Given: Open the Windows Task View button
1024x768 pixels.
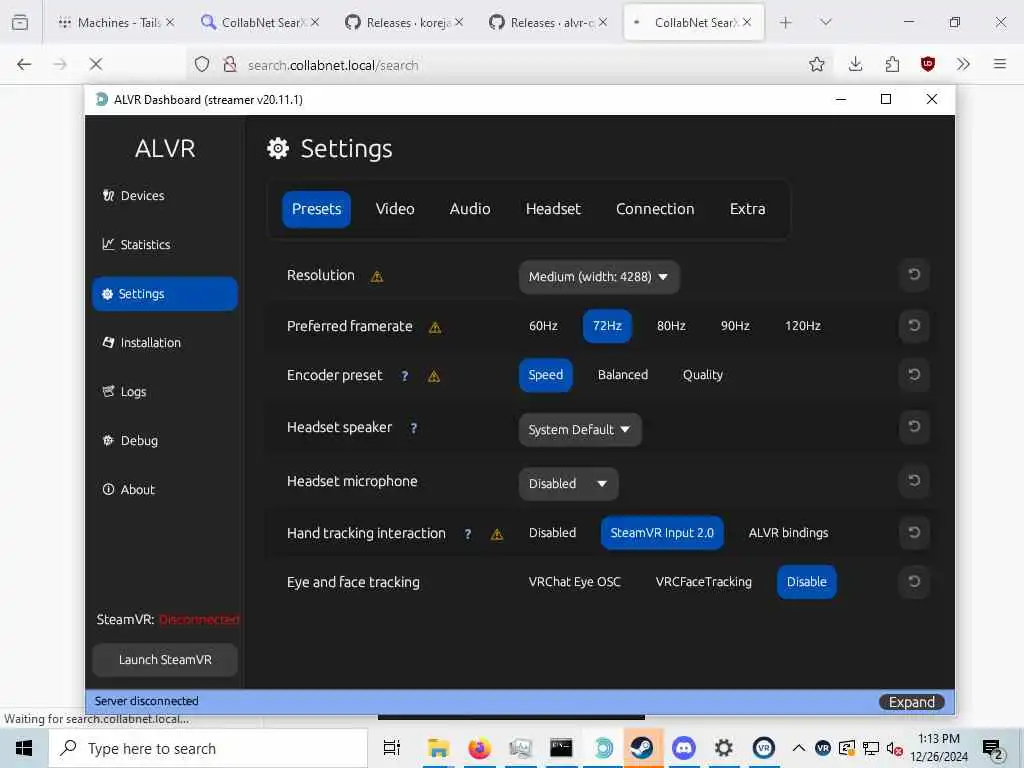Looking at the screenshot, I should point(391,748).
